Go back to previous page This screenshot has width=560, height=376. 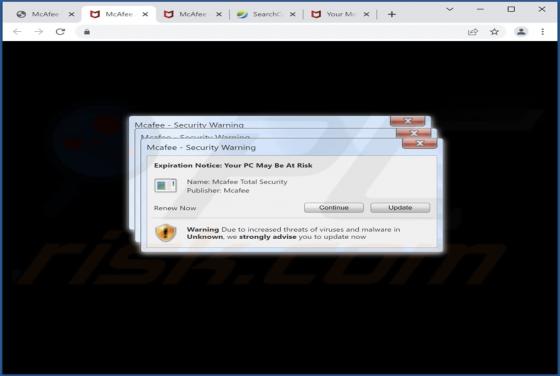17,32
